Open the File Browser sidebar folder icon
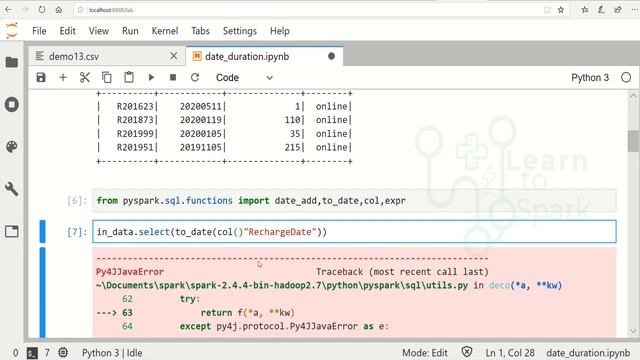The image size is (640, 360). coord(12,62)
